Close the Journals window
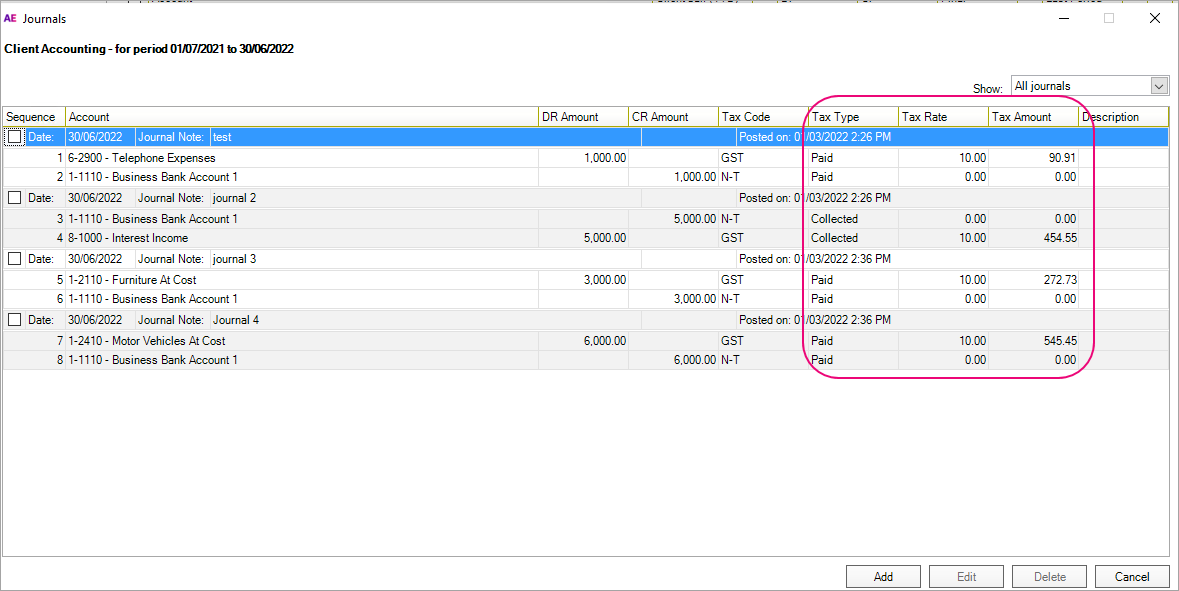This screenshot has height=591, width=1179. click(x=1155, y=18)
